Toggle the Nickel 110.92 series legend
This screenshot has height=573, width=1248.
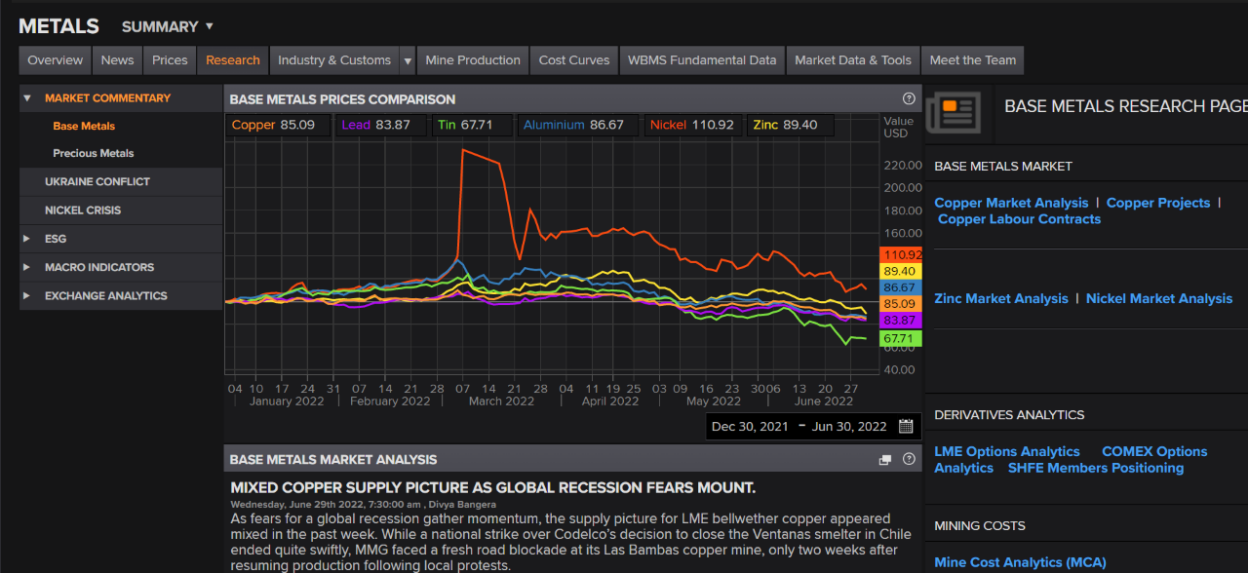coord(692,125)
